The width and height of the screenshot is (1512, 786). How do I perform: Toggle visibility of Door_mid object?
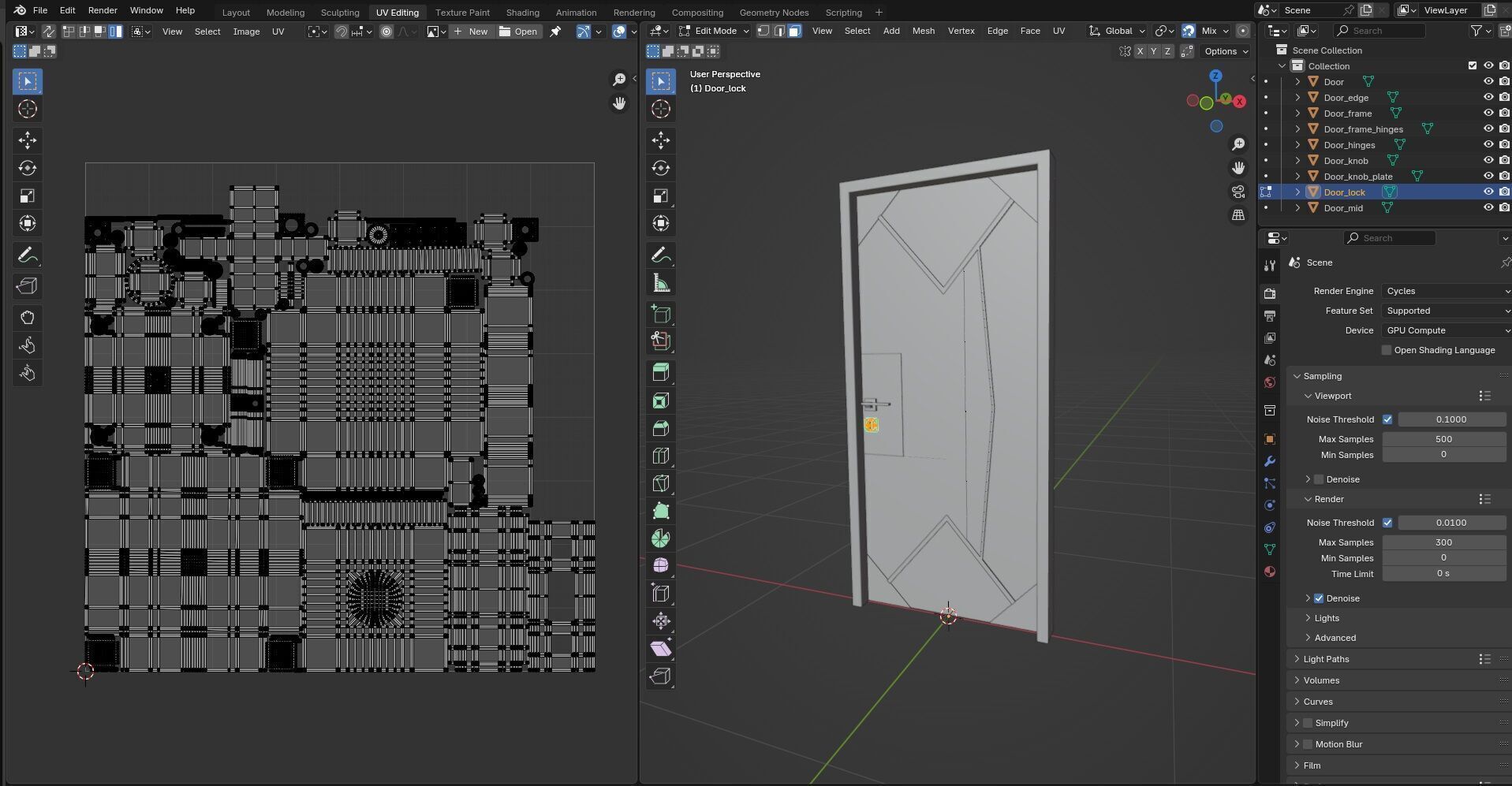tap(1488, 208)
